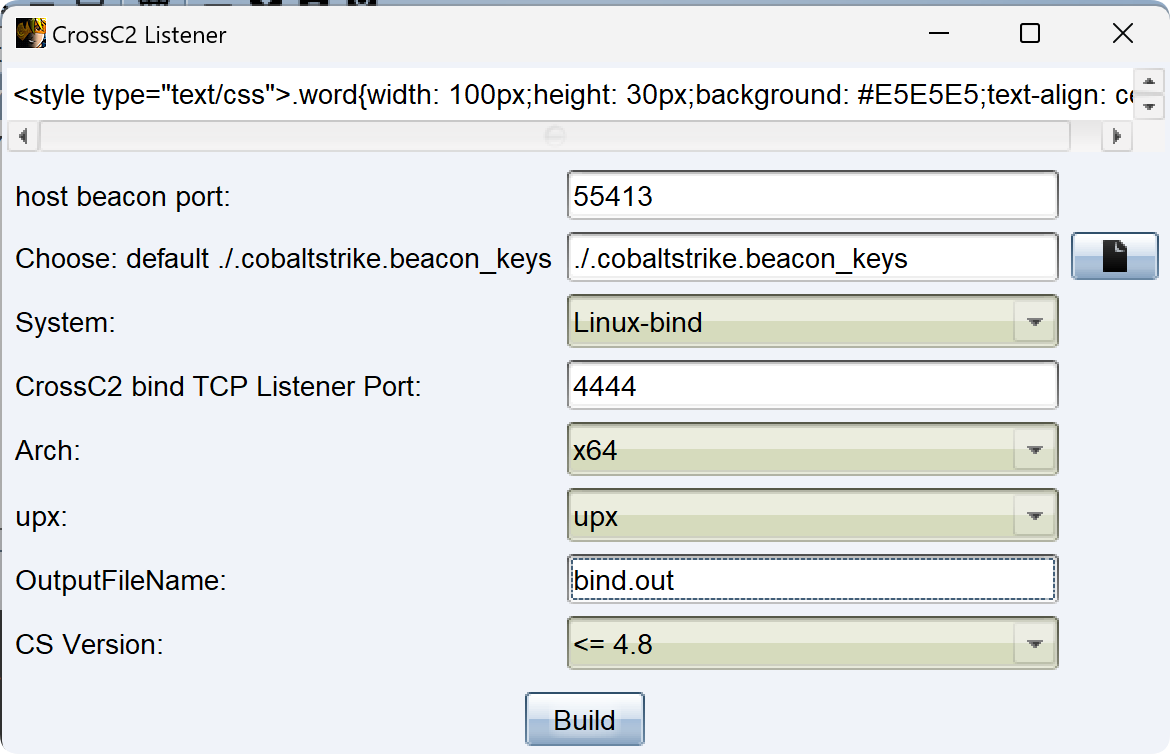Click the left arrow of the horizontal scrollbar
Image resolution: width=1170 pixels, height=754 pixels.
point(23,137)
